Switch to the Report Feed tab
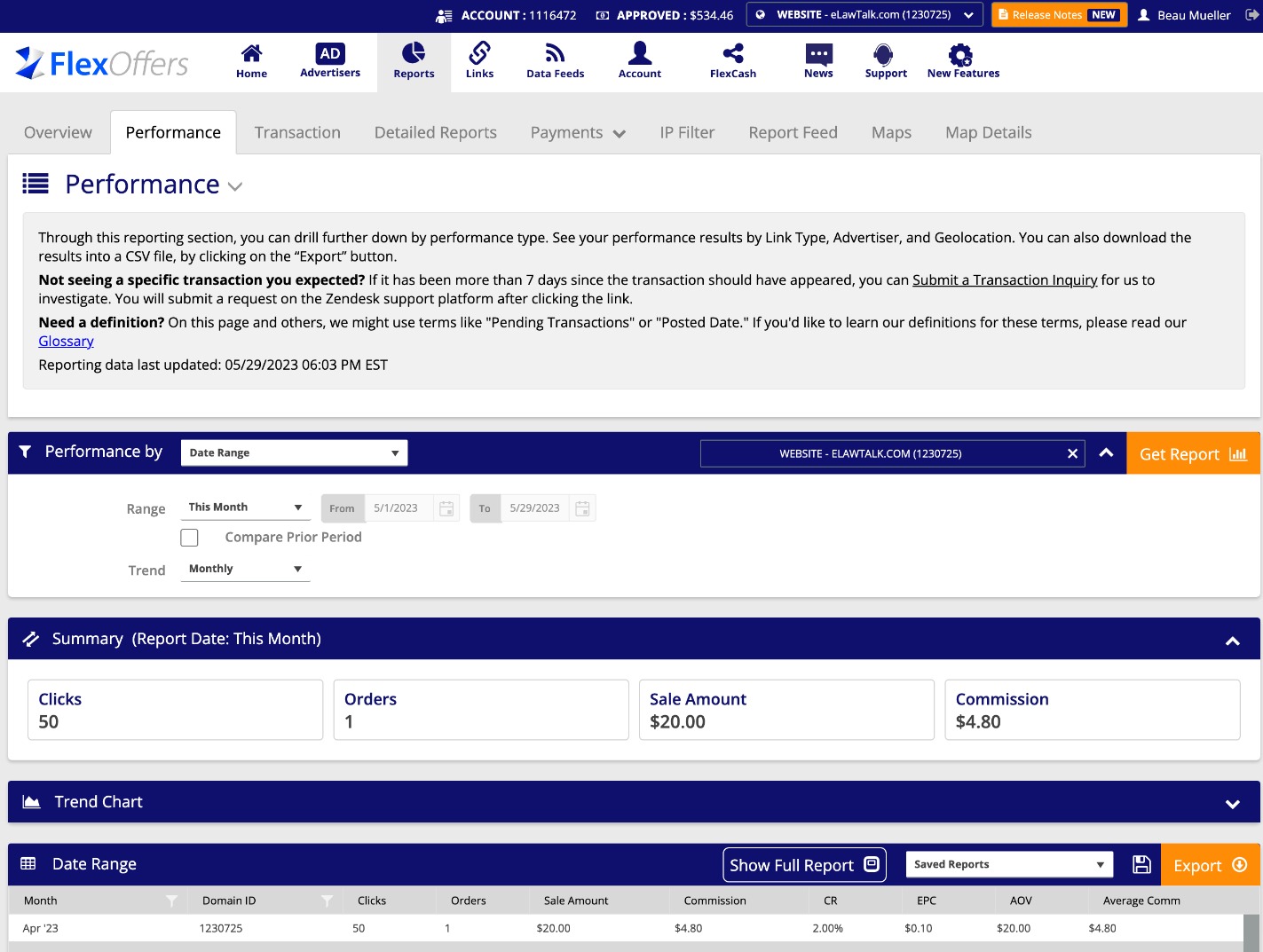The width and height of the screenshot is (1263, 952). 793,132
